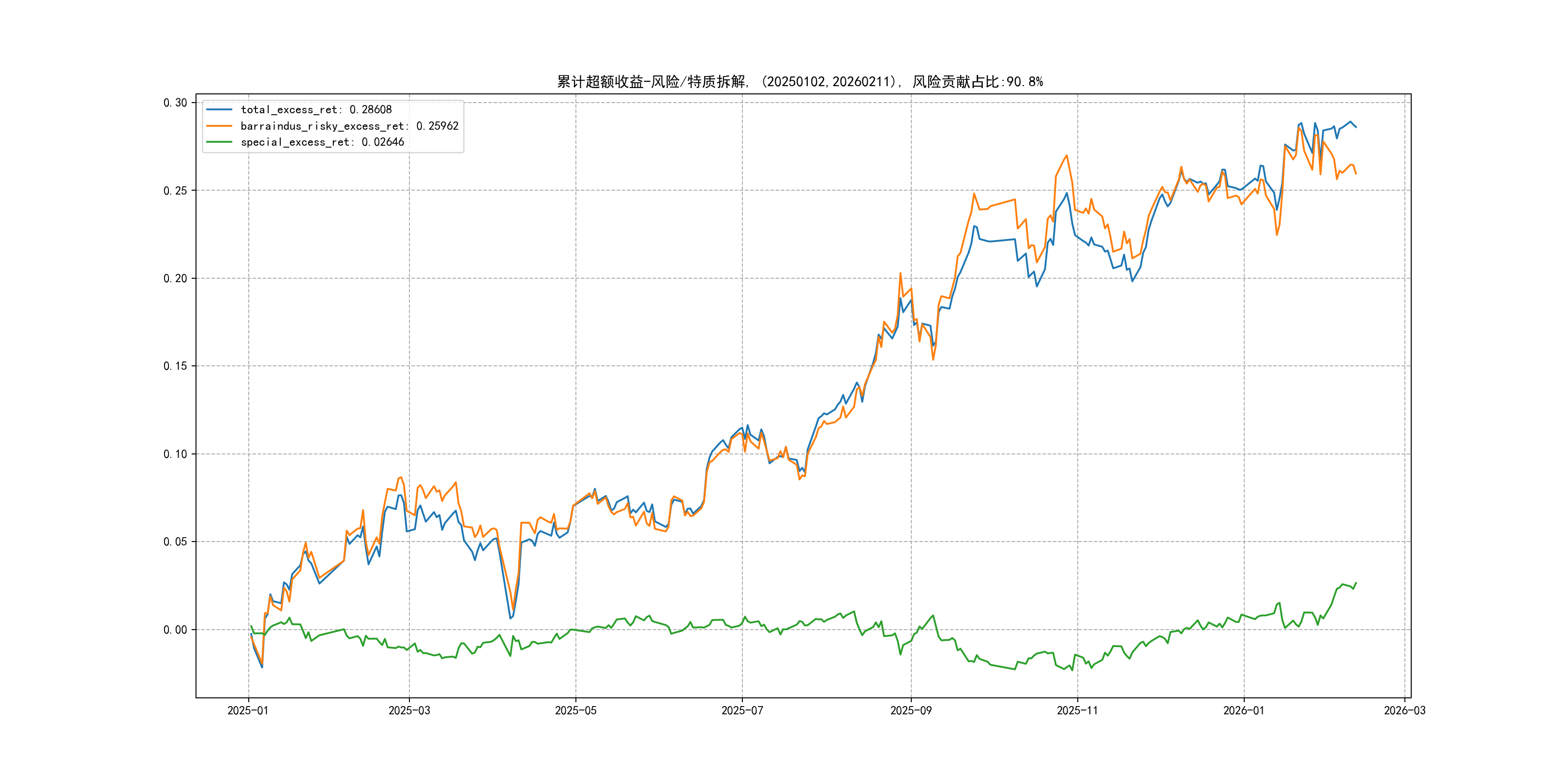This screenshot has width=1568, height=784.
Task: Click the chart title text at top
Action: point(800,82)
